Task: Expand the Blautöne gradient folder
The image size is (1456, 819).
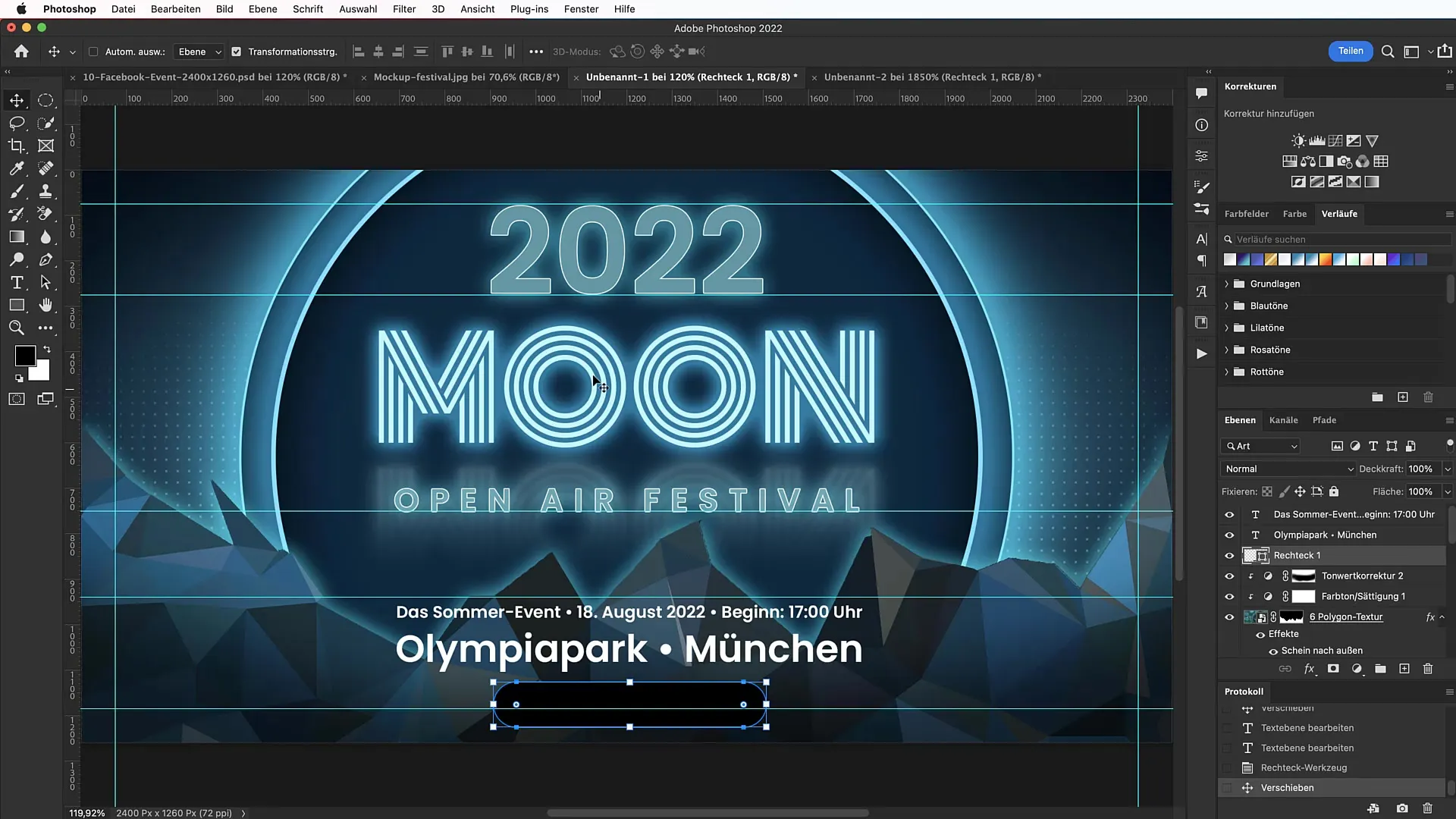Action: pos(1226,306)
